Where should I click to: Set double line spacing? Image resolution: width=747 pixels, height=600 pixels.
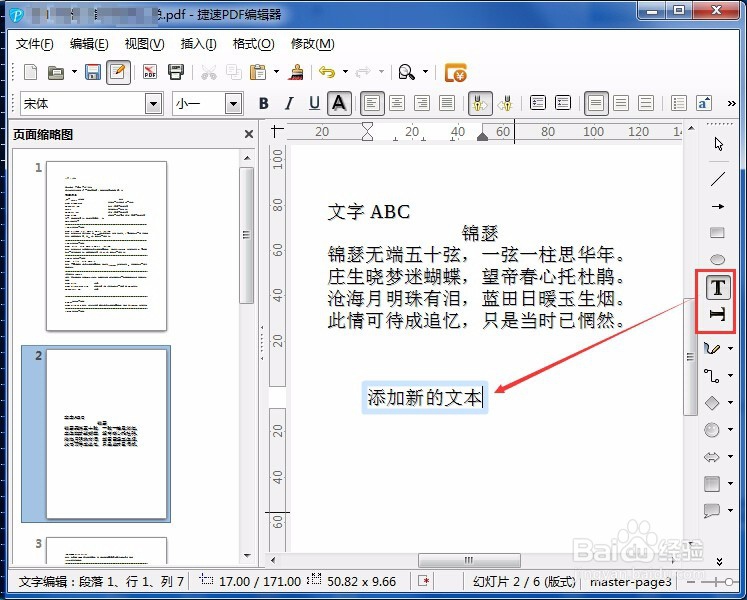[646, 103]
